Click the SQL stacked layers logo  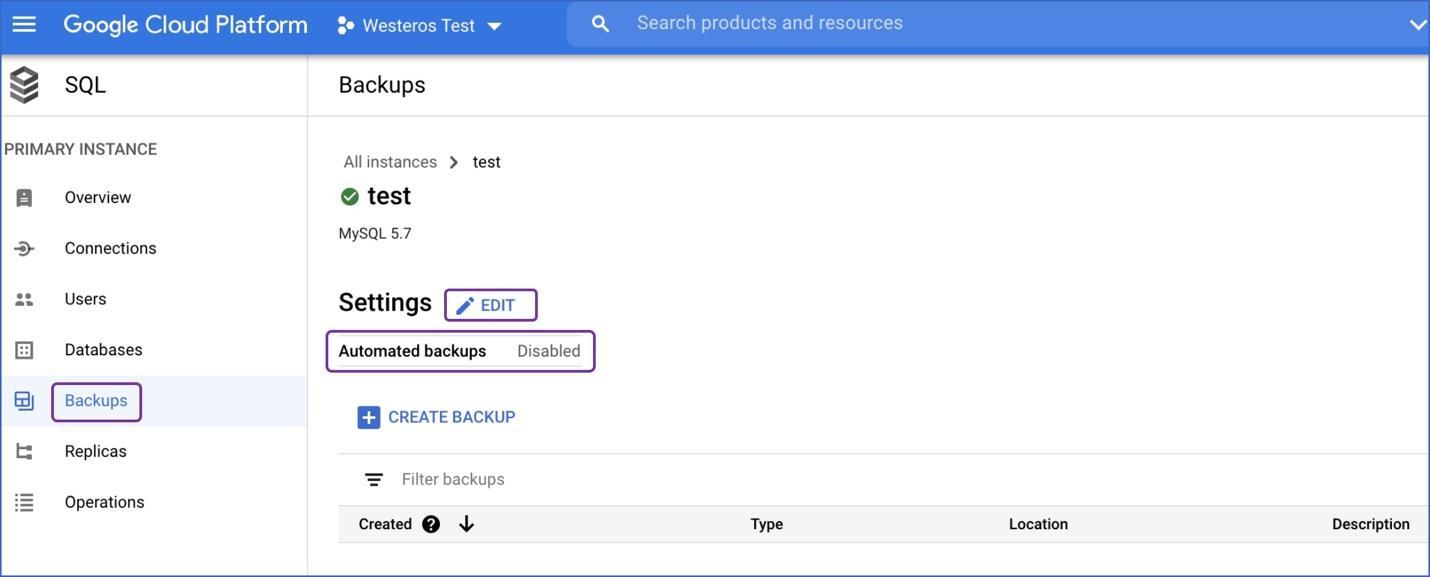coord(24,85)
